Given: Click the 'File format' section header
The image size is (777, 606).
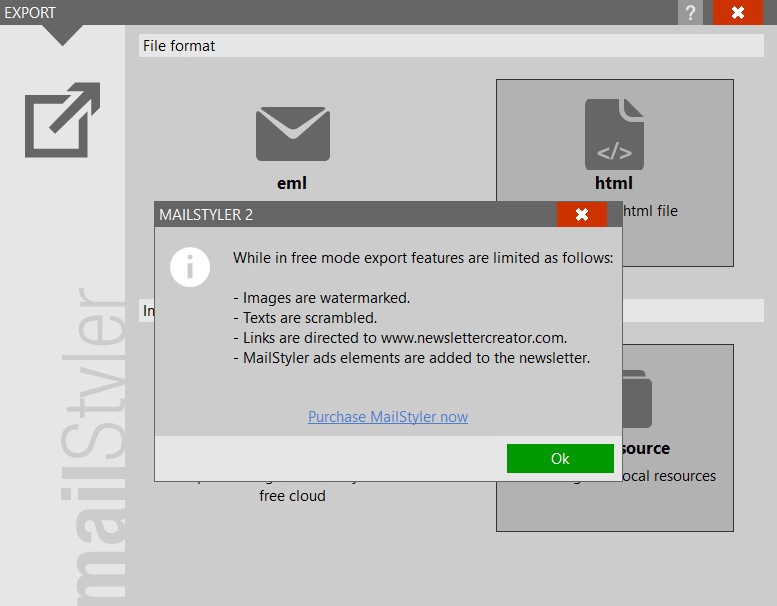Looking at the screenshot, I should tap(451, 46).
